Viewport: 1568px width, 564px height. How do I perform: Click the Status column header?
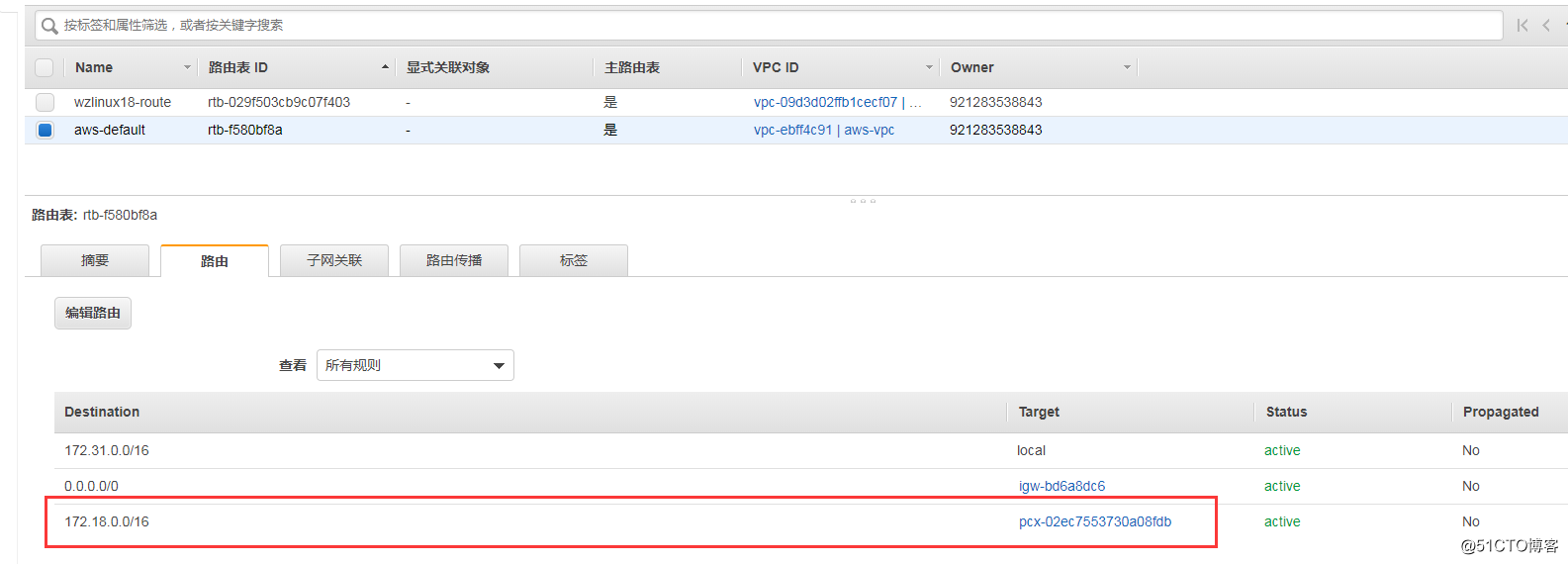pos(1286,412)
